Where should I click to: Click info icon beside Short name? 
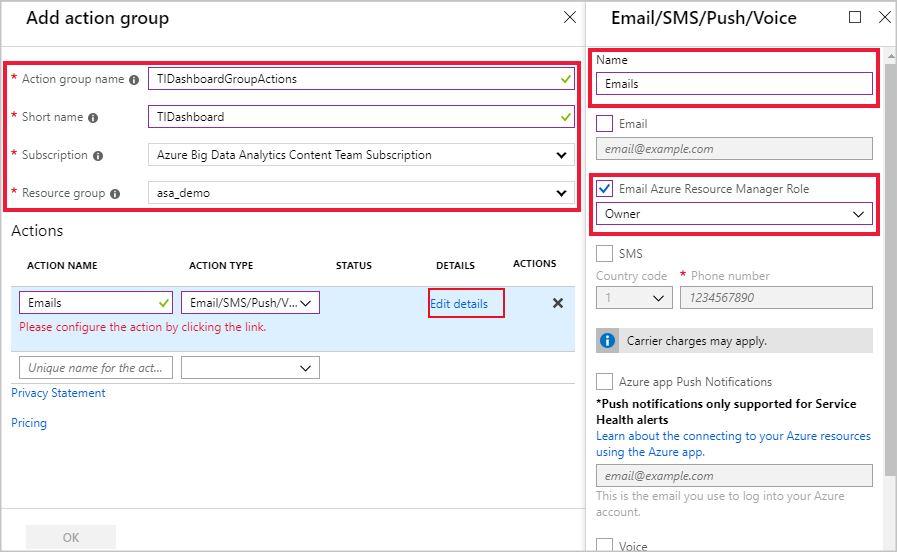point(93,118)
